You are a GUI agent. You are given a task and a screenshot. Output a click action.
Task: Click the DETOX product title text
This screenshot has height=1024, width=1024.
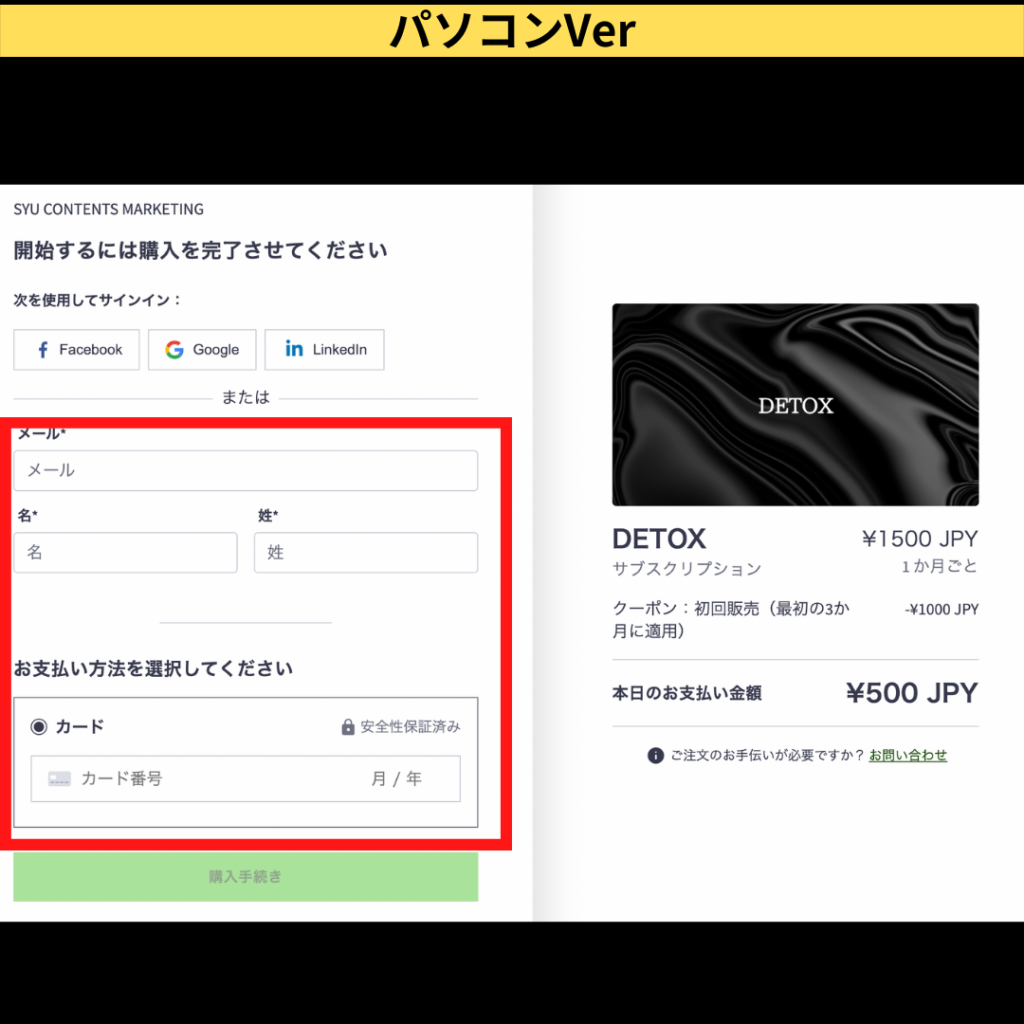pos(659,539)
